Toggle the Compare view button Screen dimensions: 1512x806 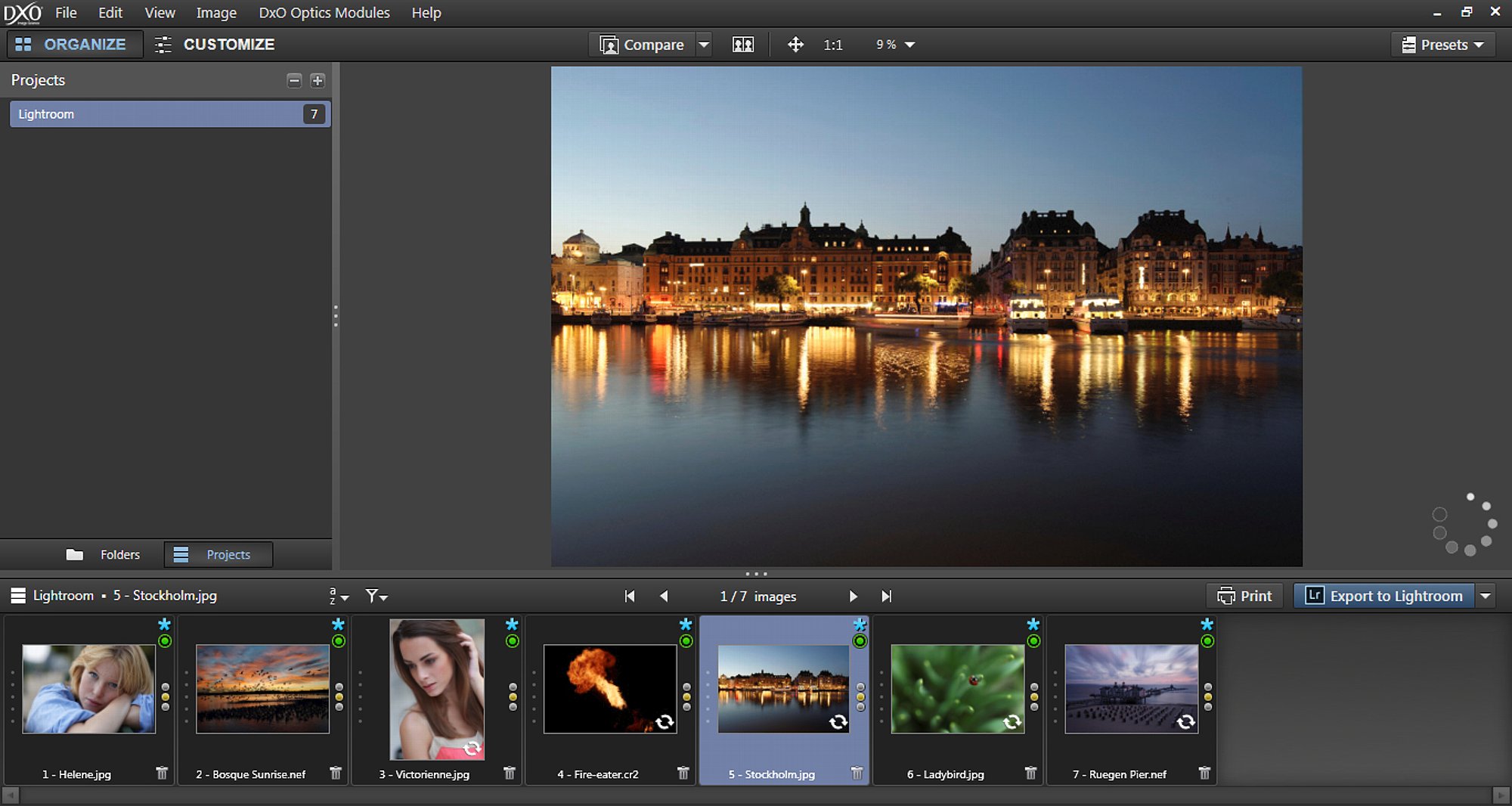click(x=642, y=45)
